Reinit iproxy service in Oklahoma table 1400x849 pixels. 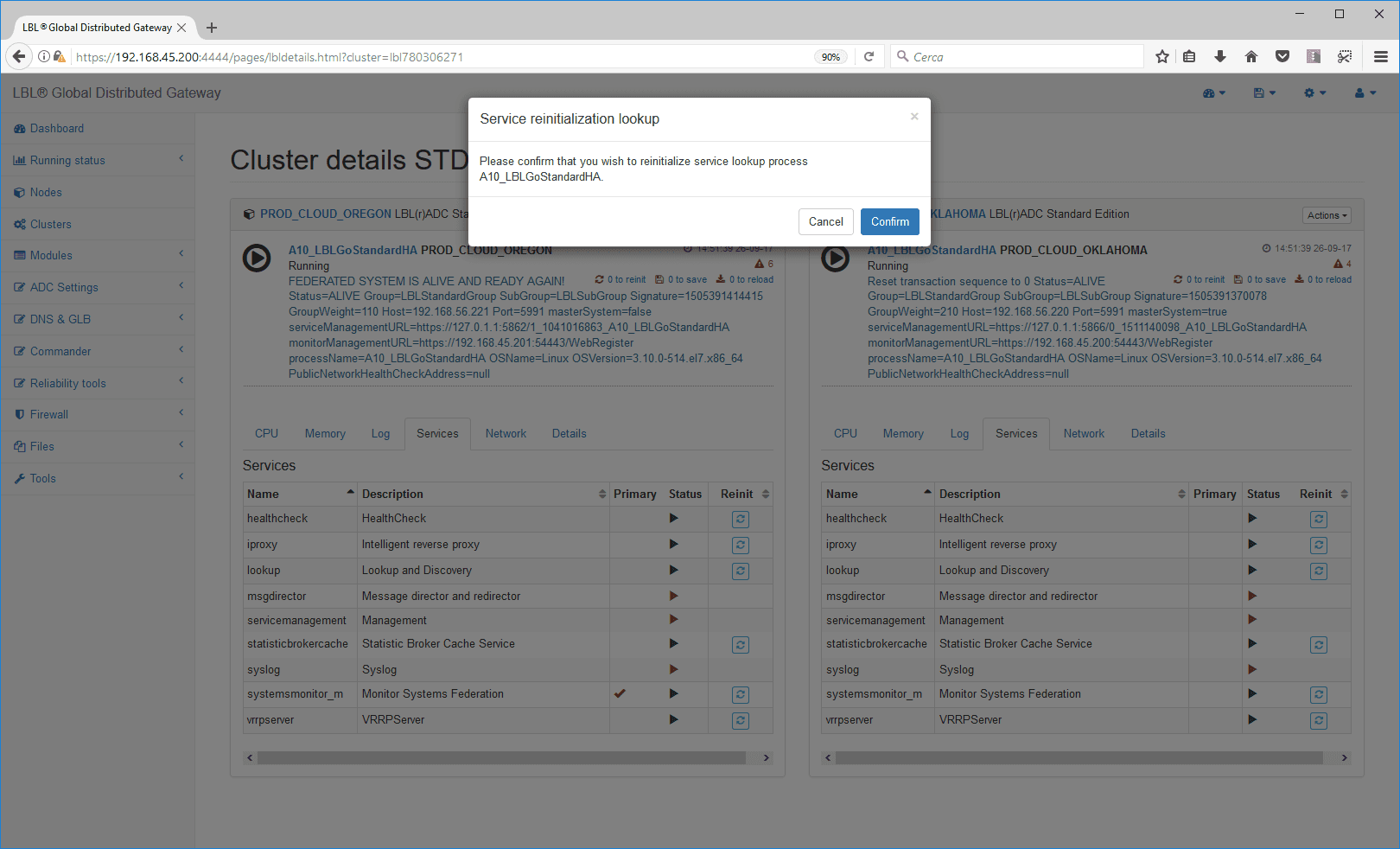click(1318, 546)
